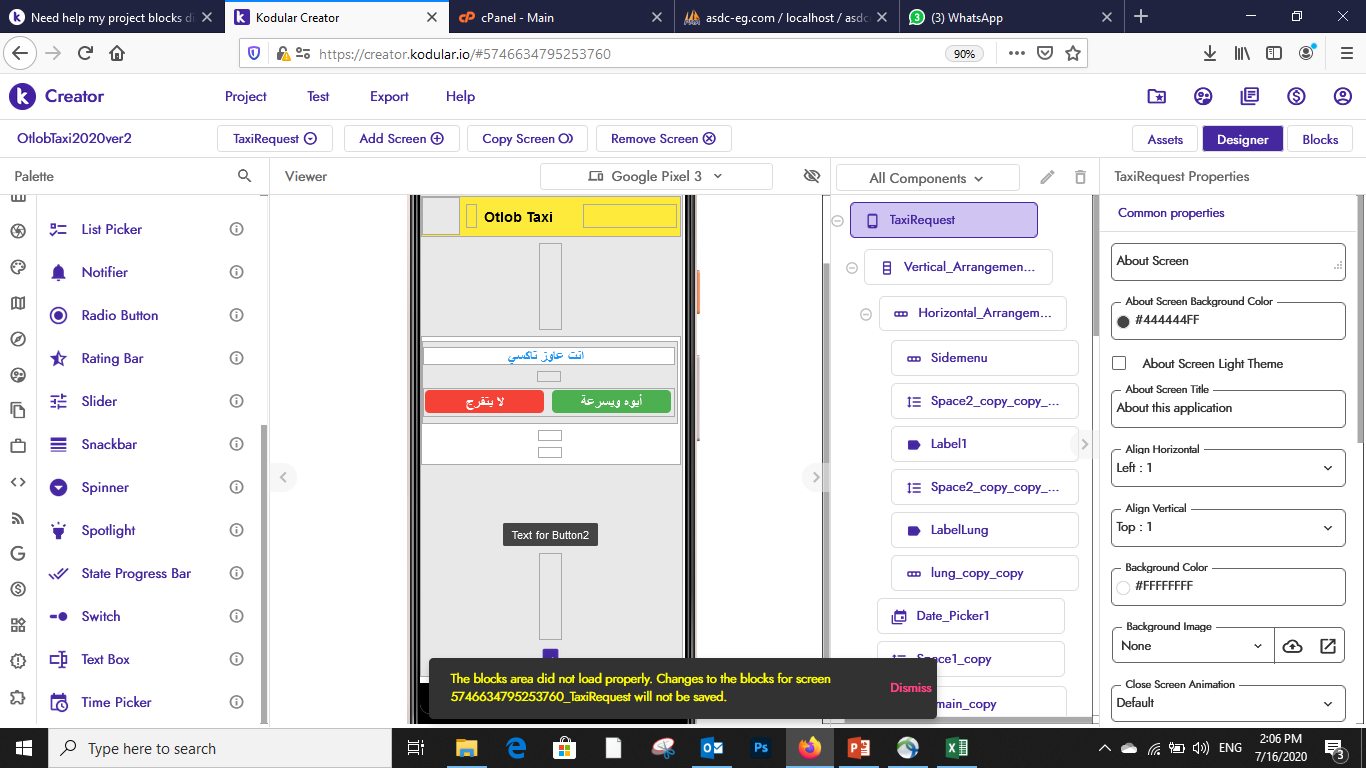Open the library docs icon in header
The width and height of the screenshot is (1366, 768).
tap(1250, 96)
